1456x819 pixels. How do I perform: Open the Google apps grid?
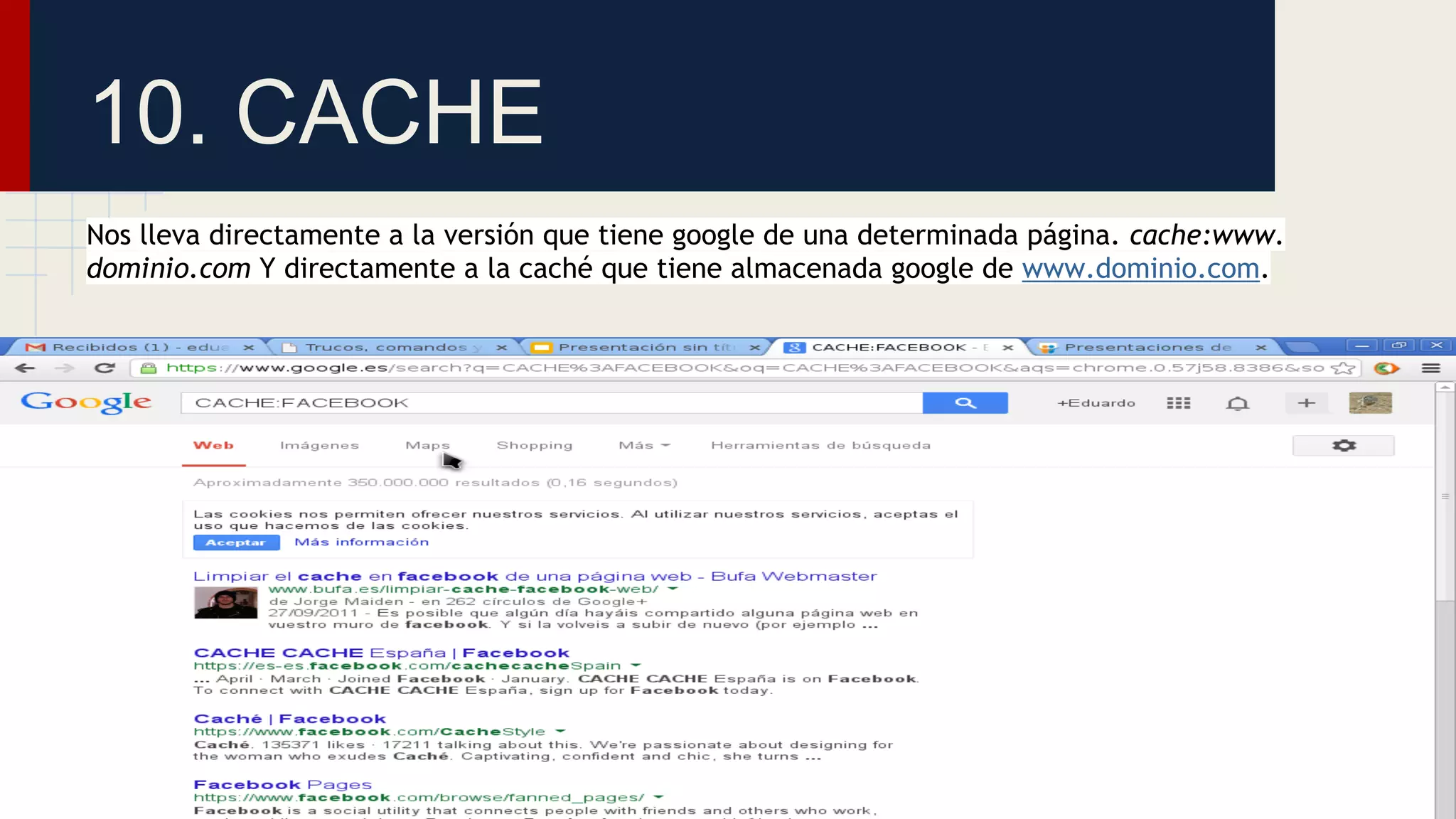pyautogui.click(x=1178, y=403)
